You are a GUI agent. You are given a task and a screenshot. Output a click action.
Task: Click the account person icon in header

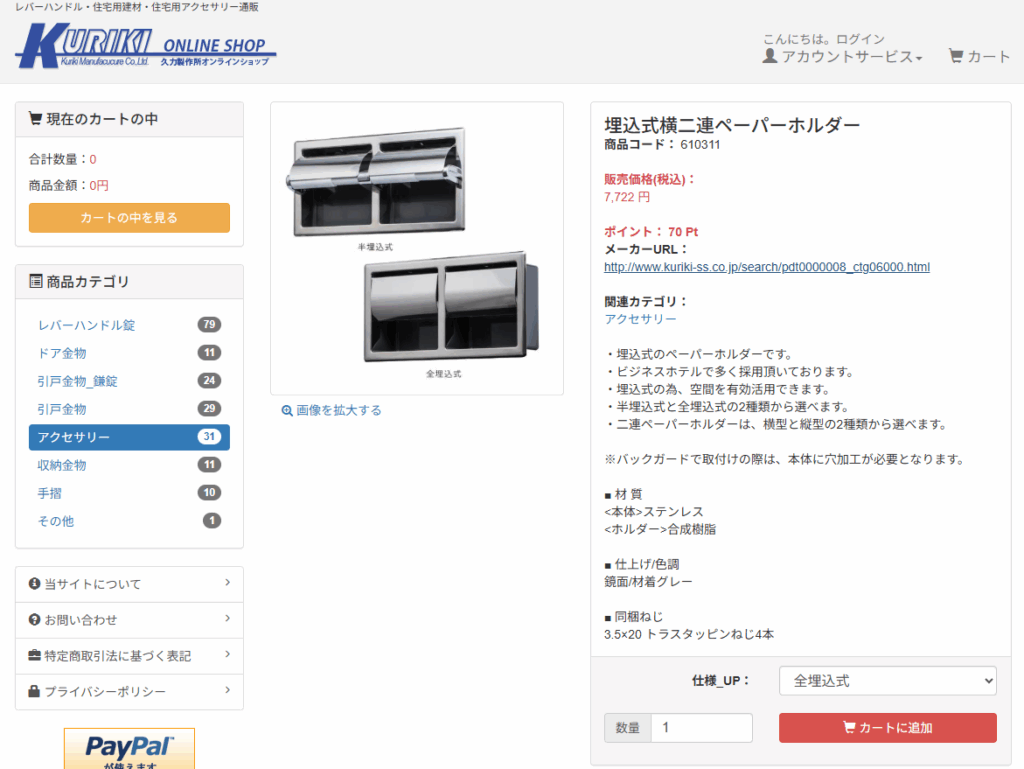click(770, 56)
